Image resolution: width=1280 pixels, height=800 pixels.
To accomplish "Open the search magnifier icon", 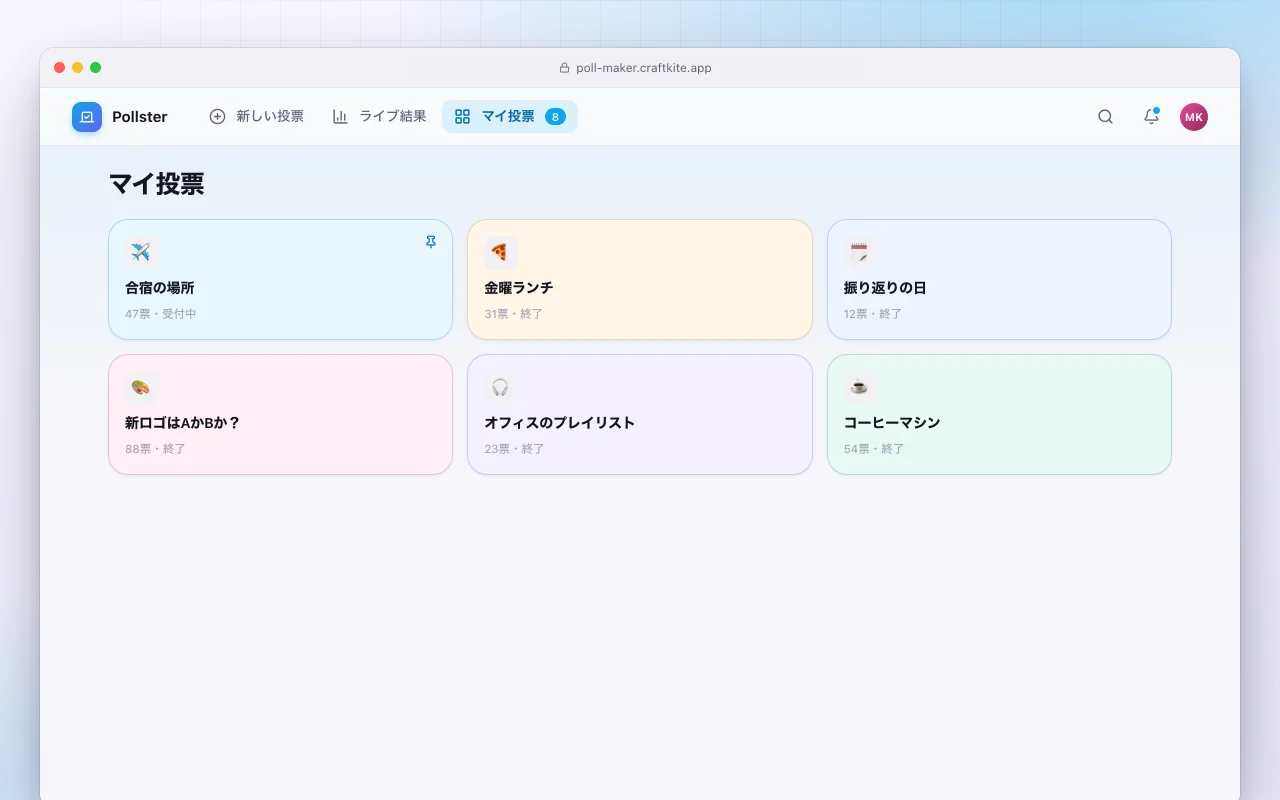I will [1105, 117].
